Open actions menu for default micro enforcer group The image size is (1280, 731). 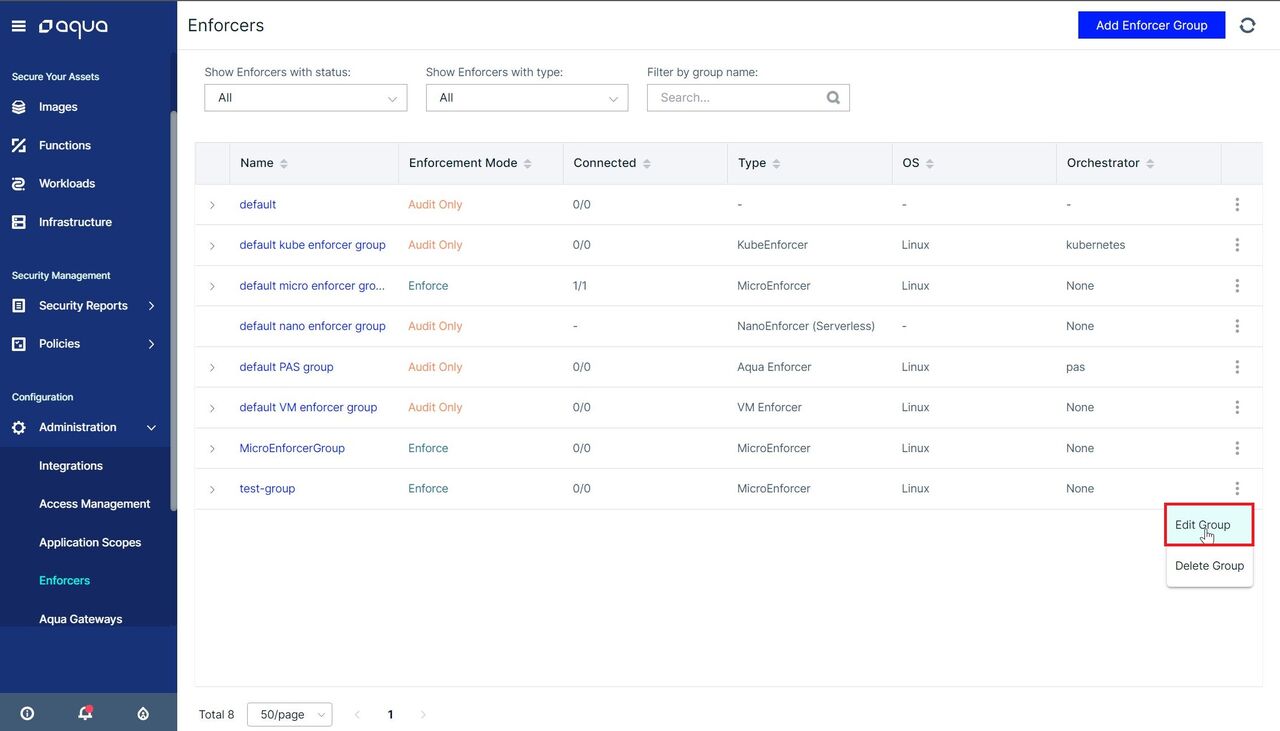pyautogui.click(x=1237, y=286)
